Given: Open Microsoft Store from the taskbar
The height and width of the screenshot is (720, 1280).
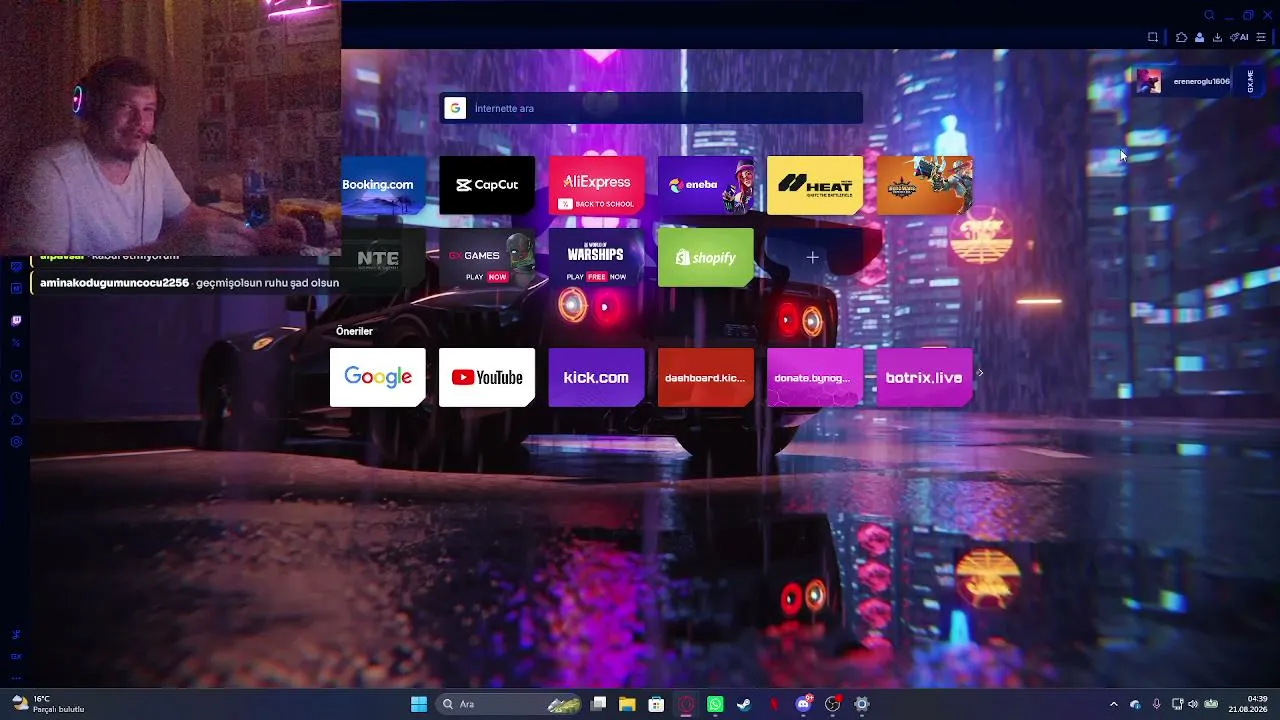Looking at the screenshot, I should (656, 704).
